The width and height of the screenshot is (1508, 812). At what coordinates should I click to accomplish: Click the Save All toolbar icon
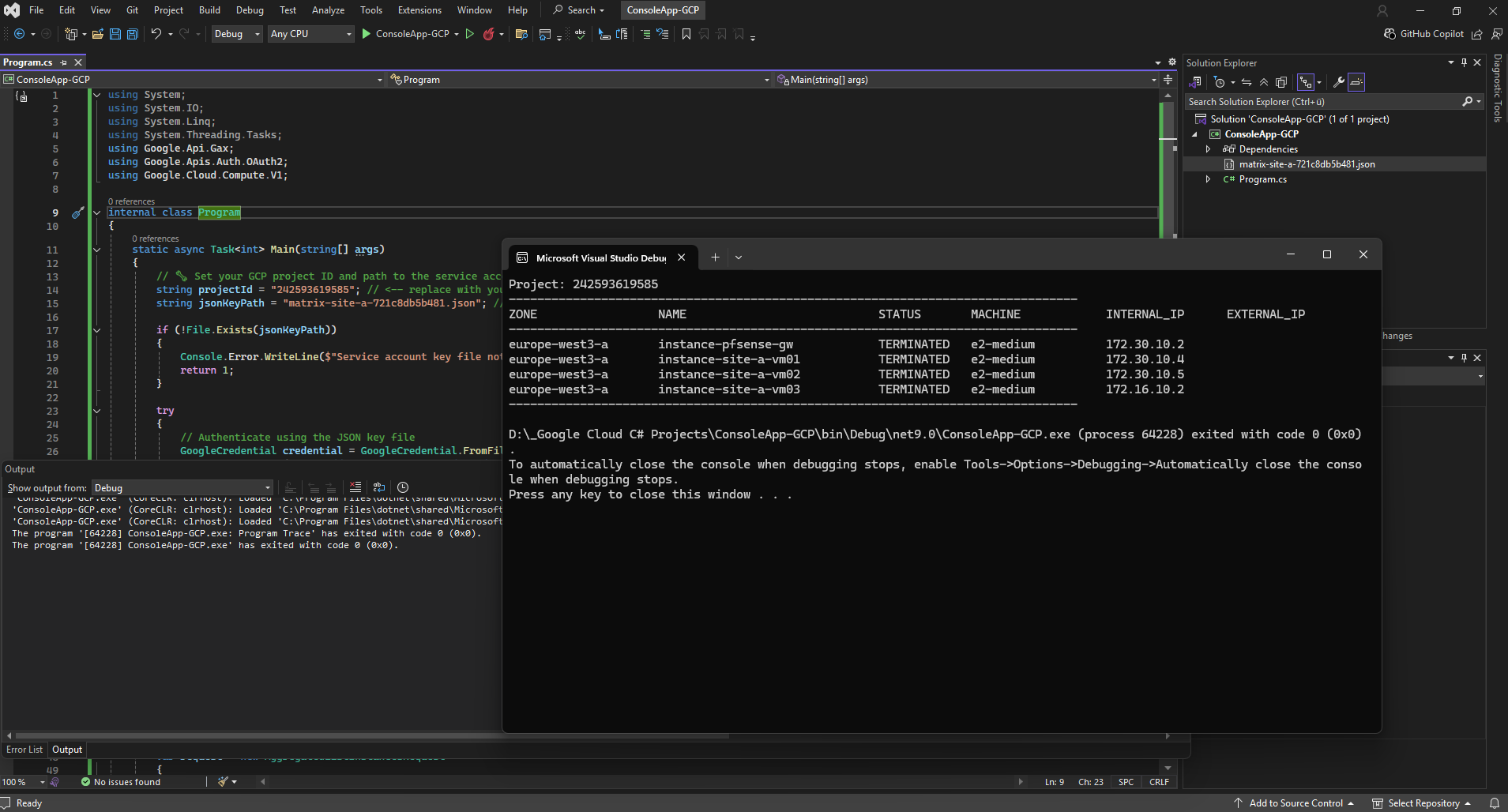133,34
